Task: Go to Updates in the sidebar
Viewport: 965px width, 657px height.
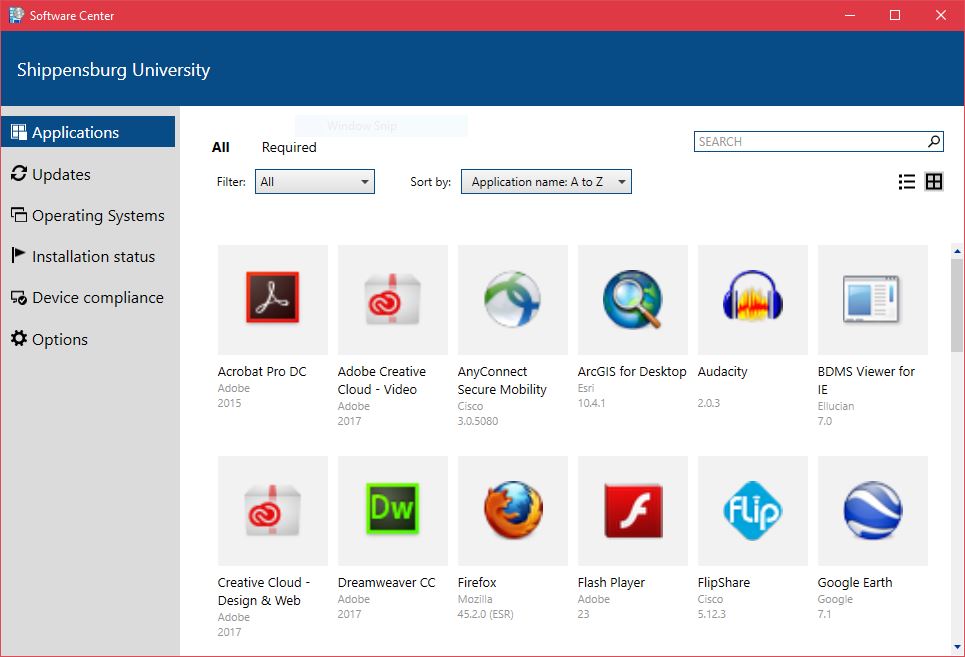Action: coord(61,174)
